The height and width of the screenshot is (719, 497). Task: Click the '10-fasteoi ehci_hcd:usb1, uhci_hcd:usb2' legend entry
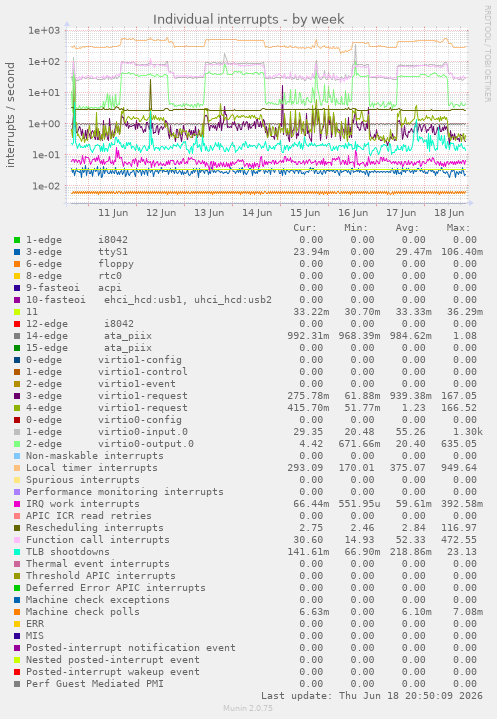[x=149, y=300]
